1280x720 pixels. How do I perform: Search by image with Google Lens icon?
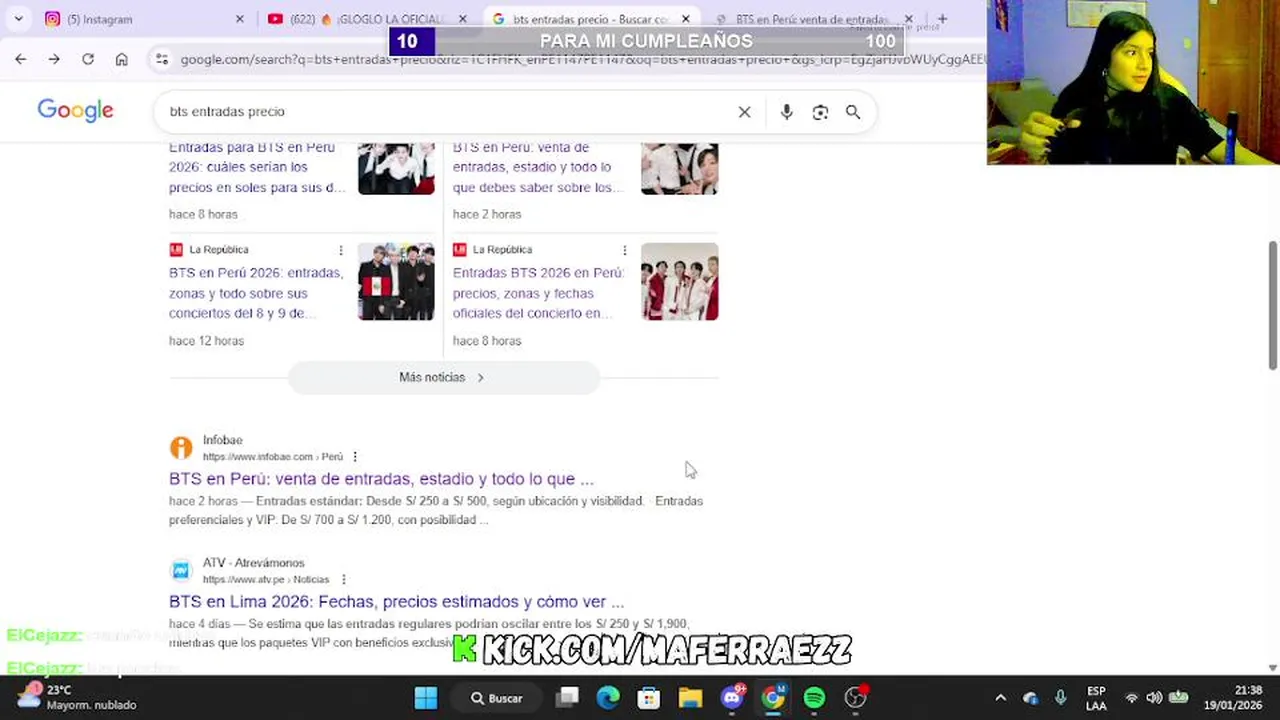coord(820,112)
